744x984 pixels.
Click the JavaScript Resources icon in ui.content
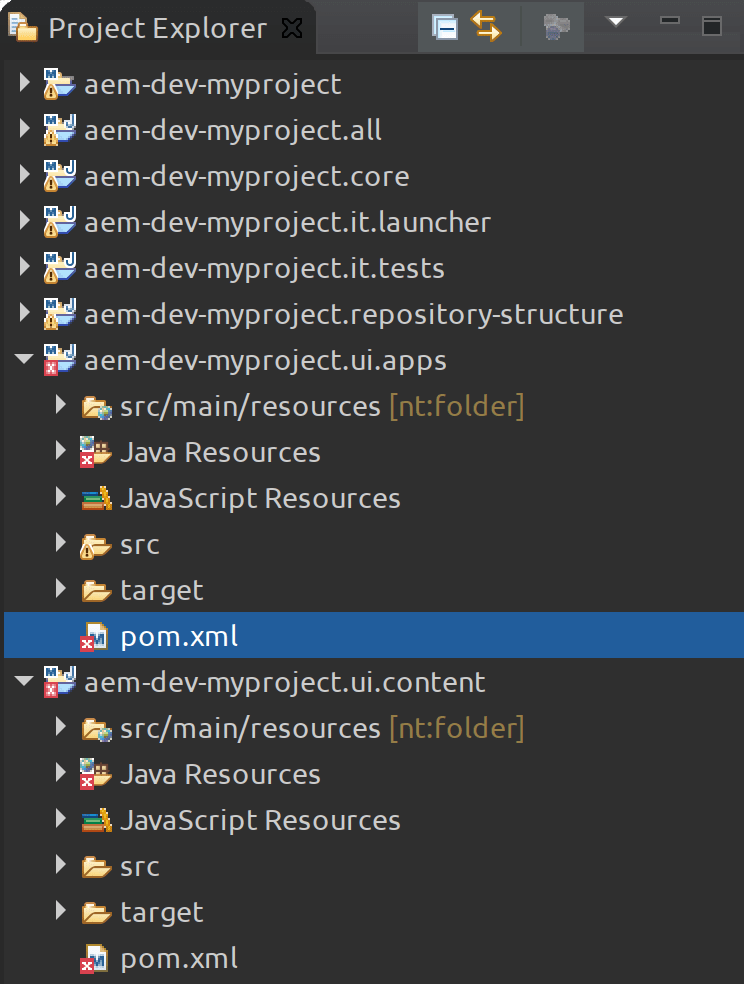[97, 820]
